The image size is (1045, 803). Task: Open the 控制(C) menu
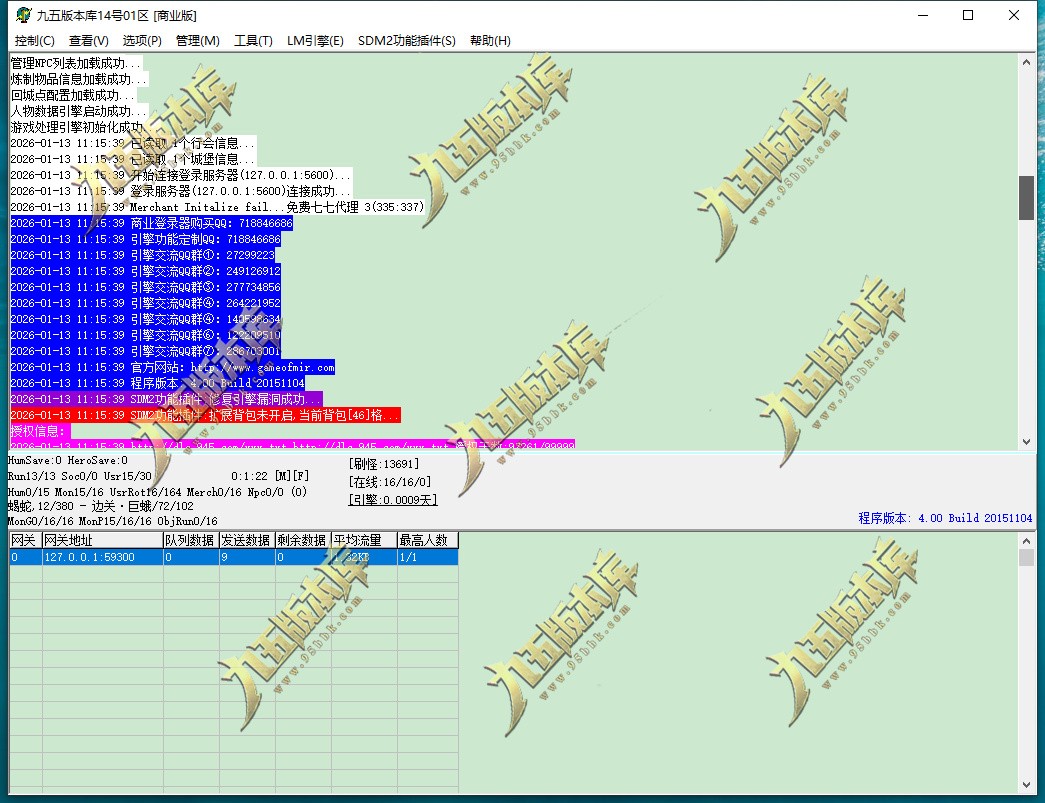coord(35,41)
